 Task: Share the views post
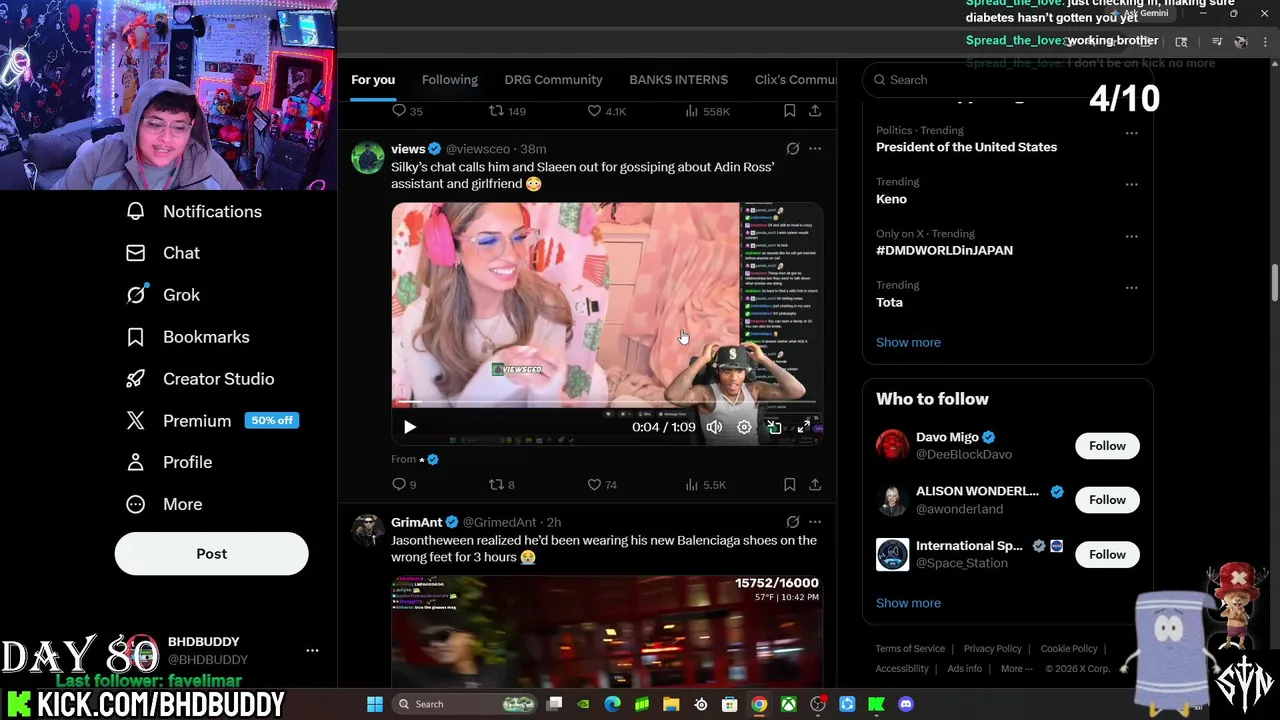[x=815, y=484]
